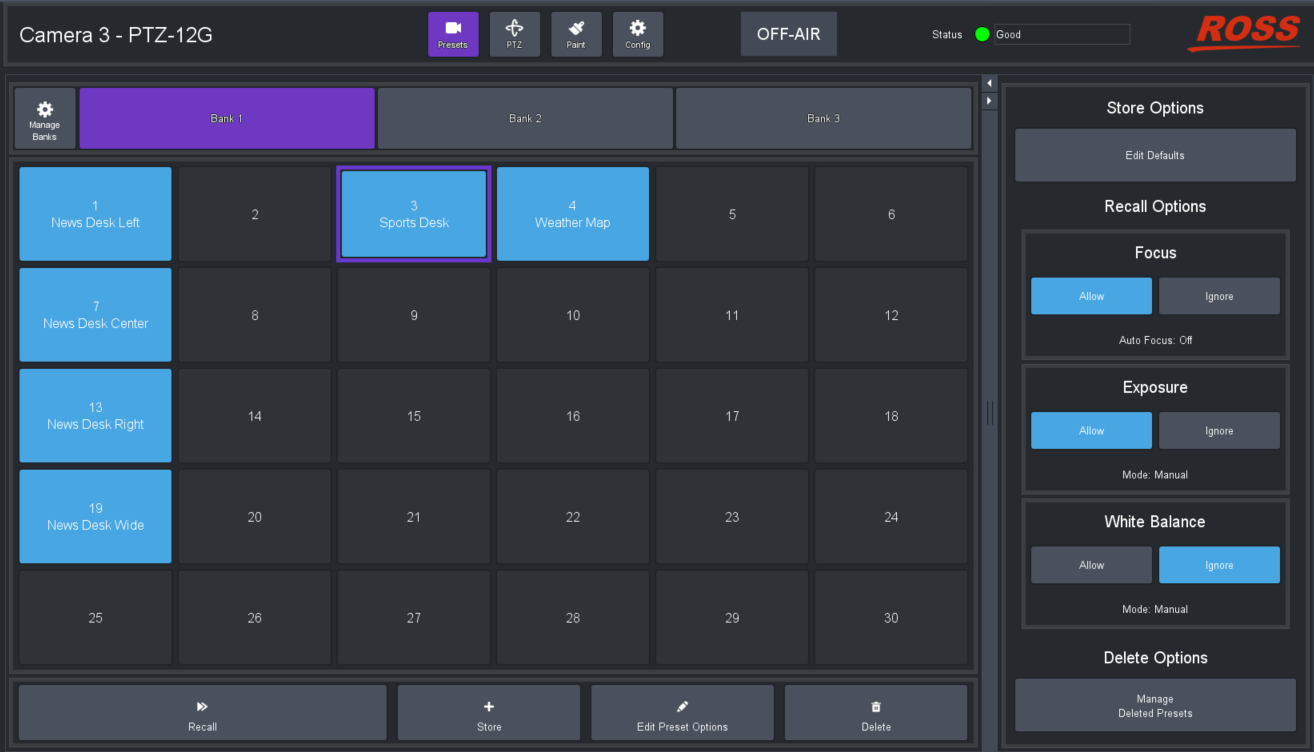This screenshot has height=752, width=1314.
Task: Click the right chevron above the scrollbar
Action: [x=989, y=100]
